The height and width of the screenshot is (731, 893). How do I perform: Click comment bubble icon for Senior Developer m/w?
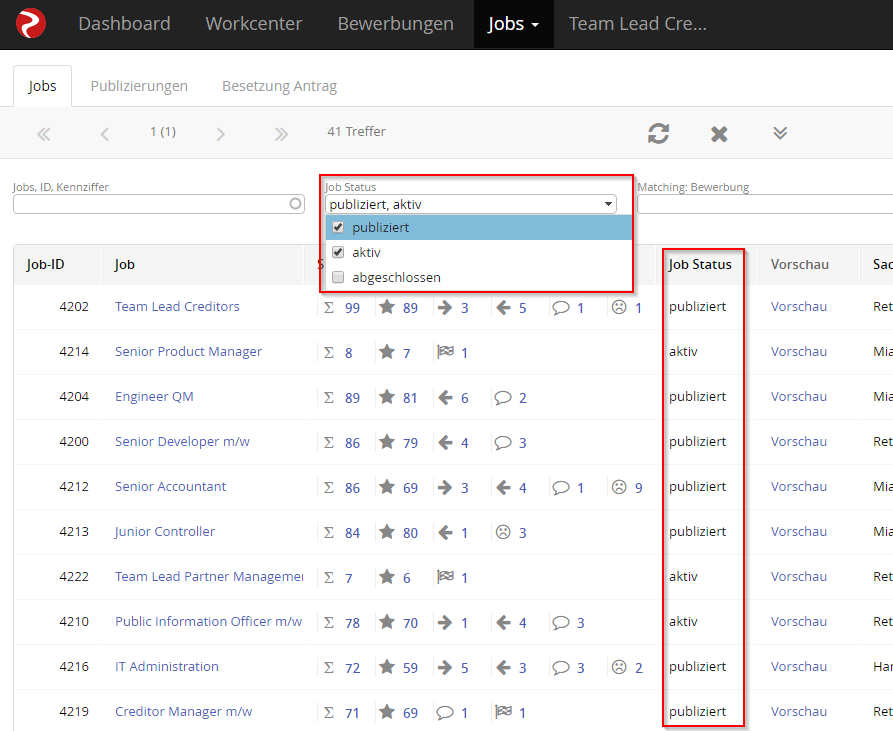pyautogui.click(x=503, y=442)
